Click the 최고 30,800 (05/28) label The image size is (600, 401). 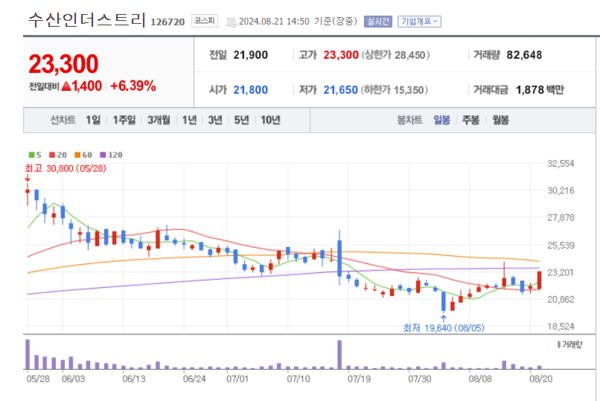pyautogui.click(x=65, y=168)
